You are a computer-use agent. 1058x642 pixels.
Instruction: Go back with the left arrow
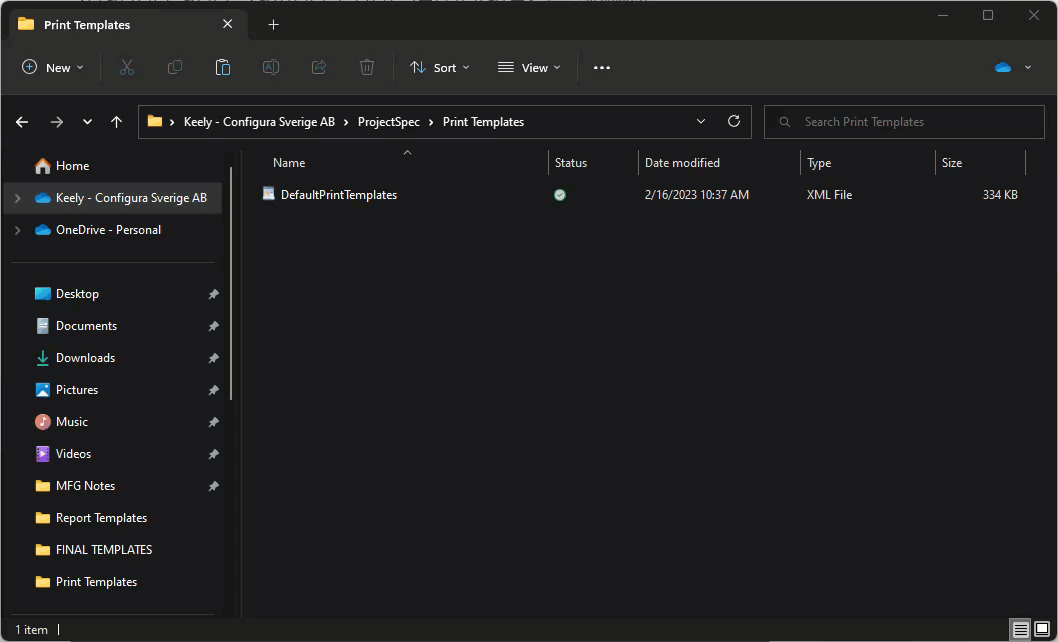[22, 122]
